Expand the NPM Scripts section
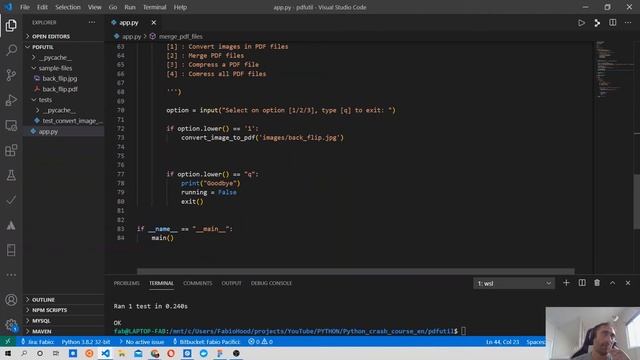 64,310
